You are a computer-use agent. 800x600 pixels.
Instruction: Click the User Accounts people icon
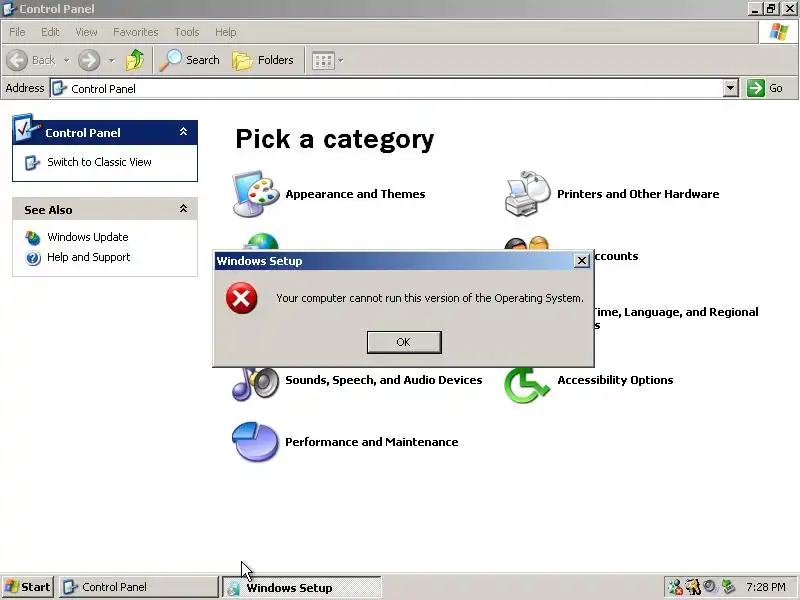[x=527, y=243]
